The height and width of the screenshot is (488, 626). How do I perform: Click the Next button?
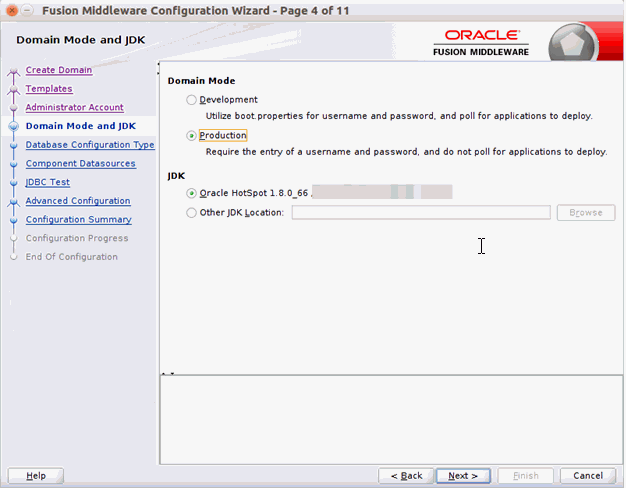pos(463,476)
